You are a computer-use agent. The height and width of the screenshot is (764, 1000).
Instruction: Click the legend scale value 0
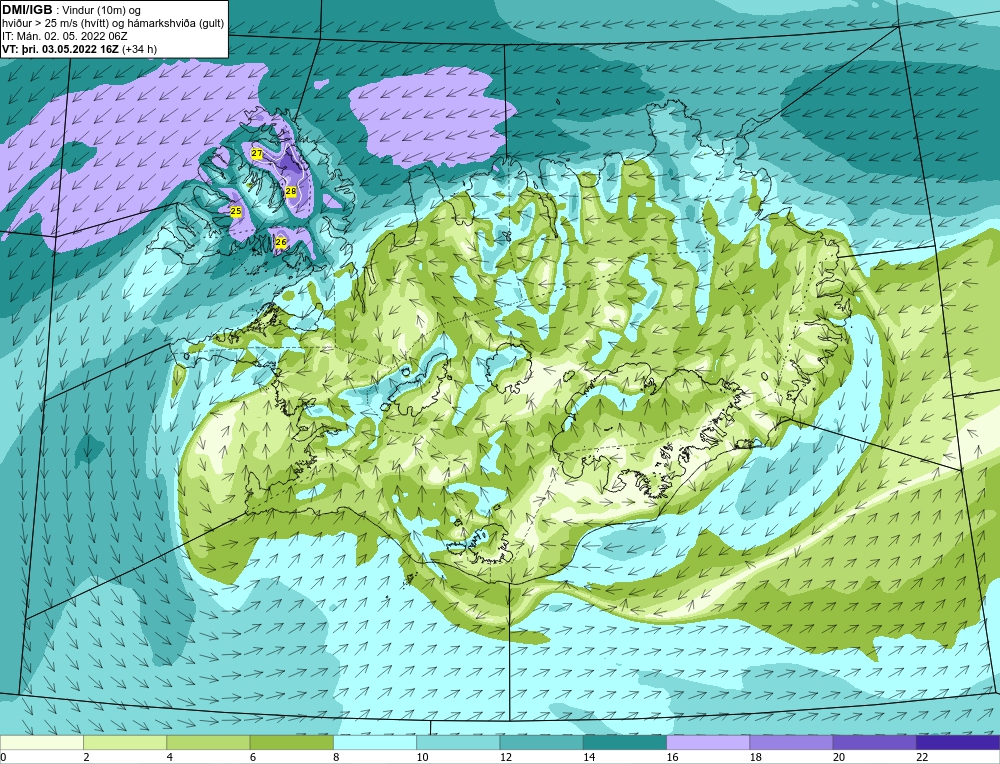pyautogui.click(x=3, y=757)
